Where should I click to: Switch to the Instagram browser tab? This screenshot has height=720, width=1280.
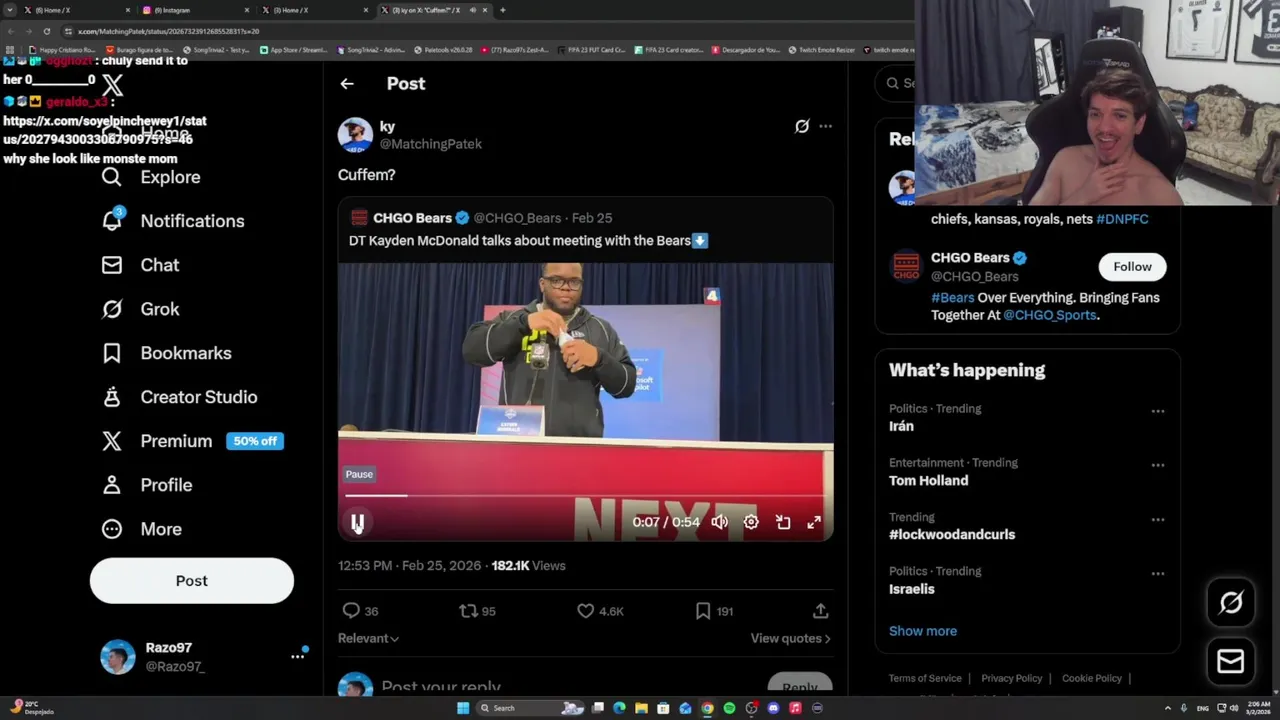[x=197, y=10]
